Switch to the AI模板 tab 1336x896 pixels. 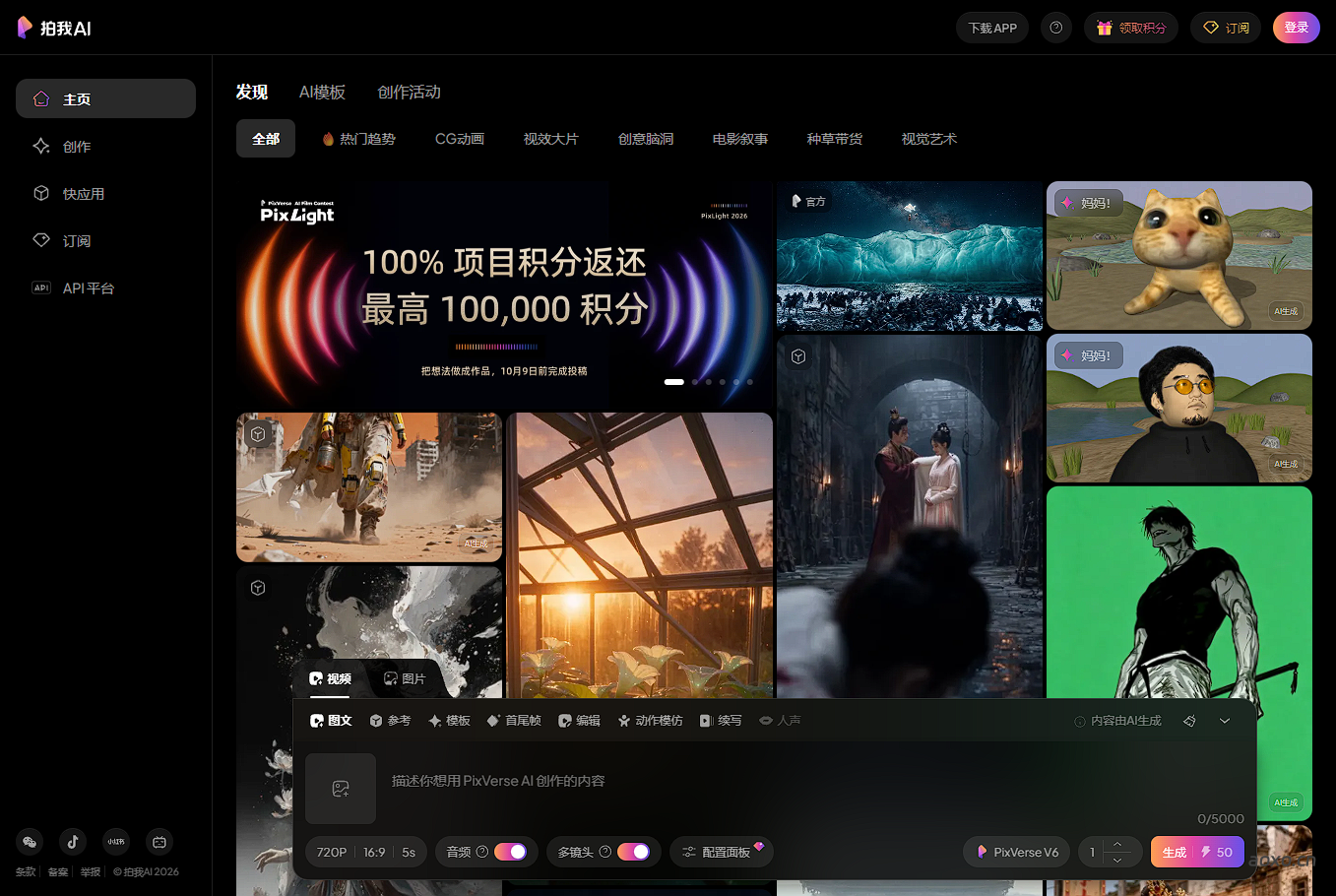tap(322, 92)
